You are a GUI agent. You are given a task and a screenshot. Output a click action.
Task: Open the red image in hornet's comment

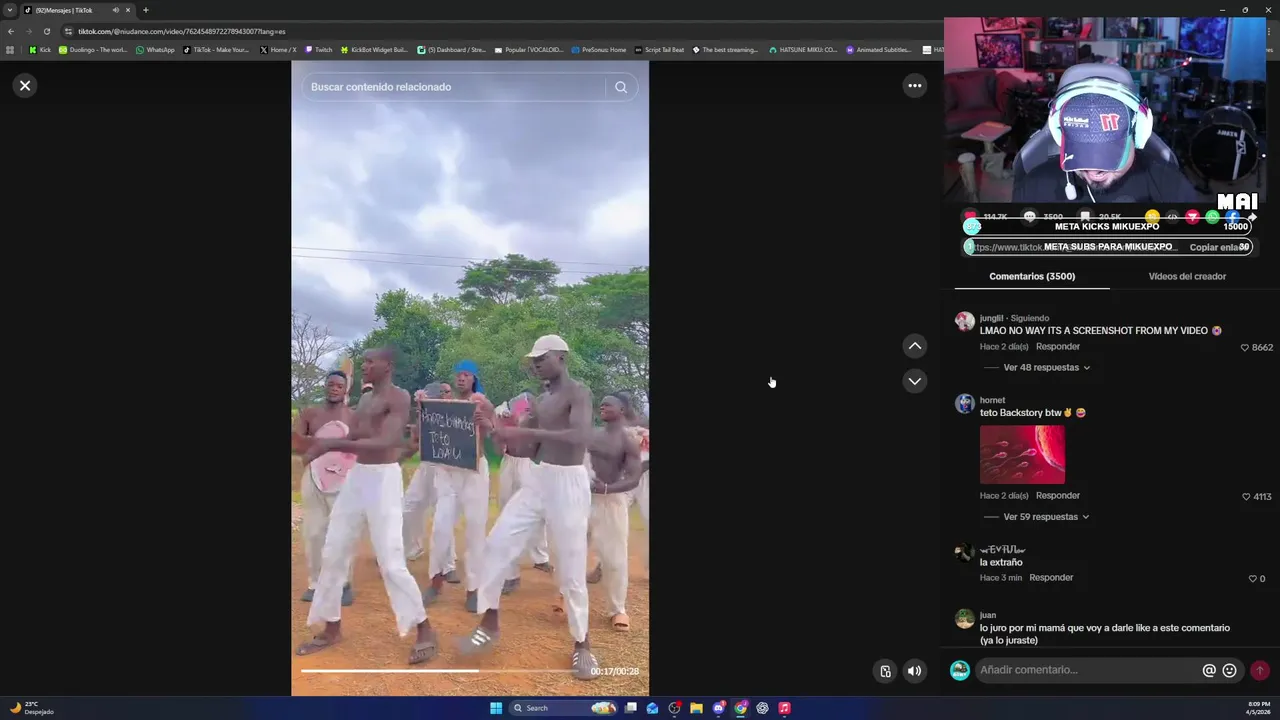tap(1022, 455)
